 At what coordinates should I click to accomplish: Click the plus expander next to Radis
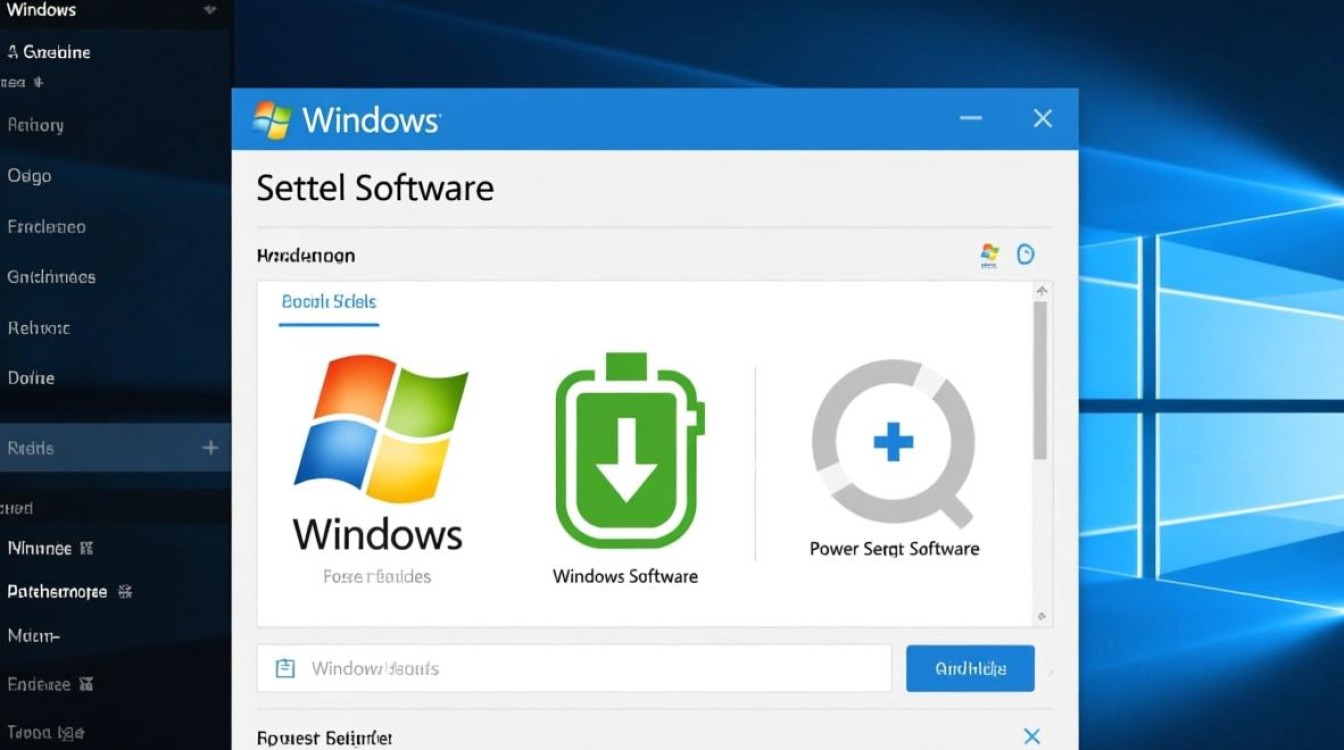click(210, 448)
